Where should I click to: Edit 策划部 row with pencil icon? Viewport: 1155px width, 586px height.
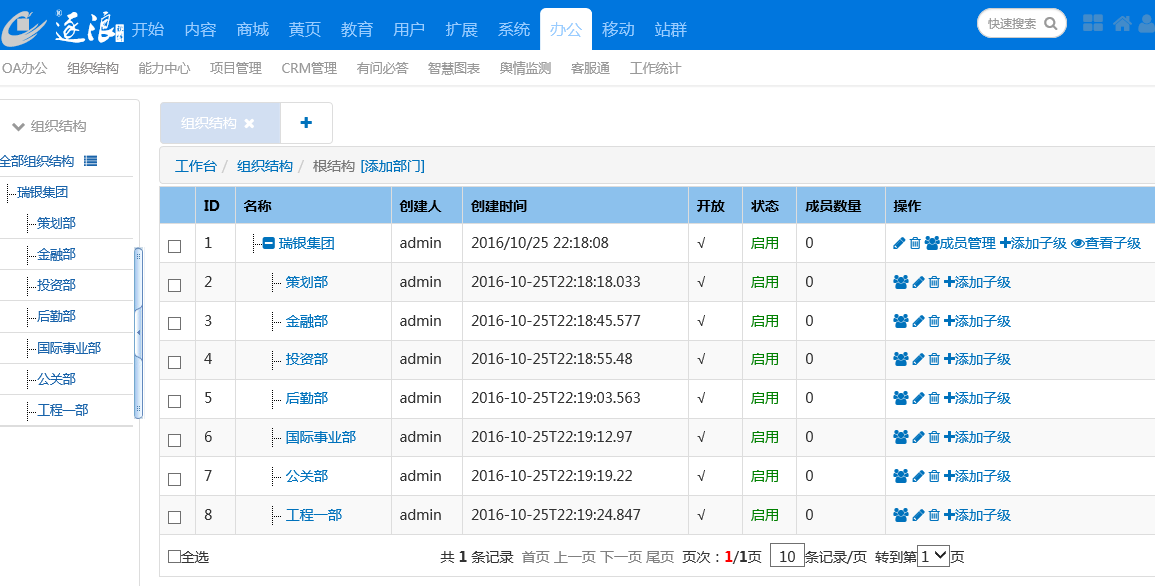918,282
